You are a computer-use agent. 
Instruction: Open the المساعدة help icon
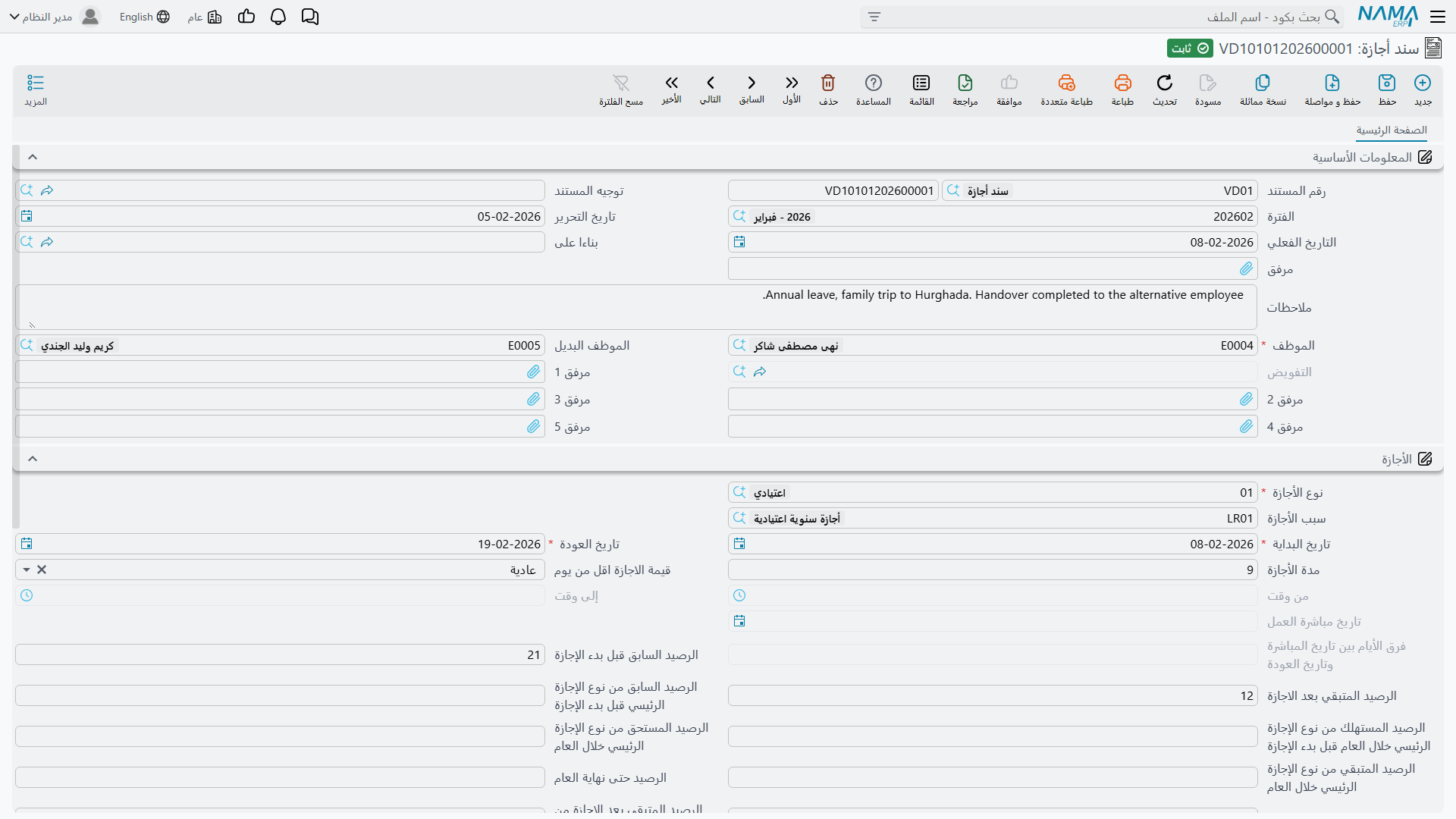(874, 83)
